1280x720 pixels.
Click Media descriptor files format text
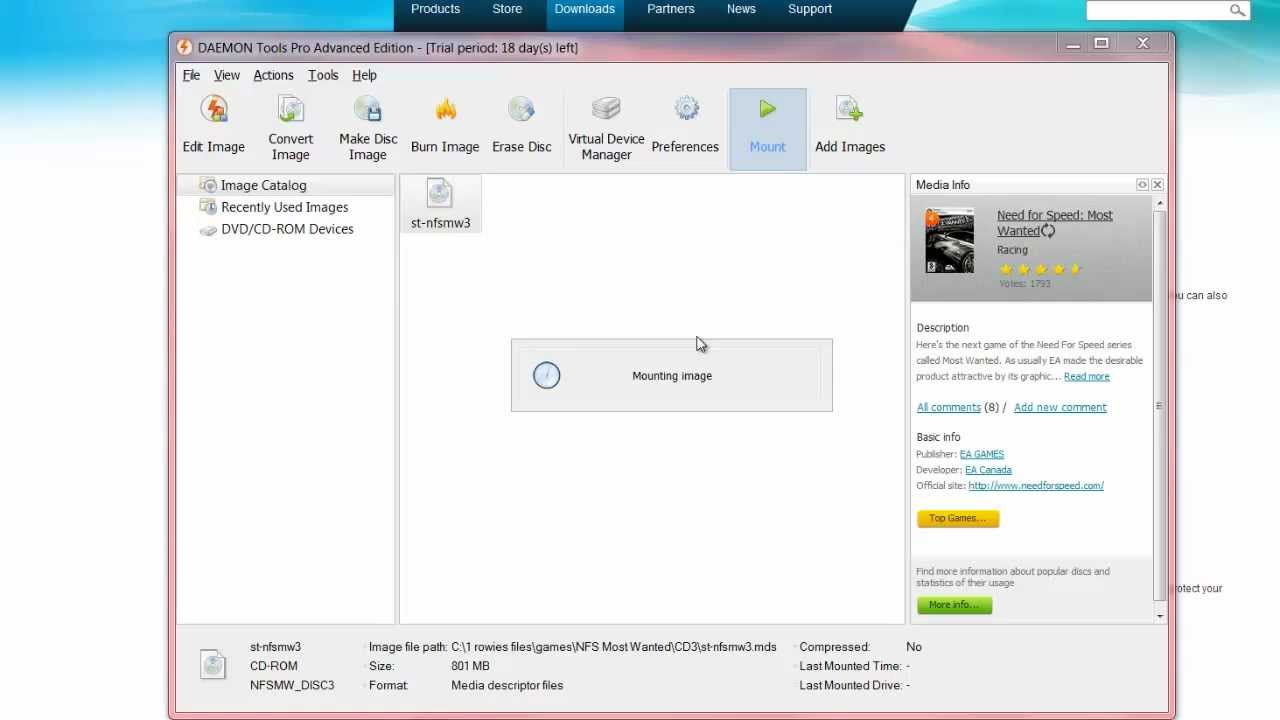coord(507,685)
